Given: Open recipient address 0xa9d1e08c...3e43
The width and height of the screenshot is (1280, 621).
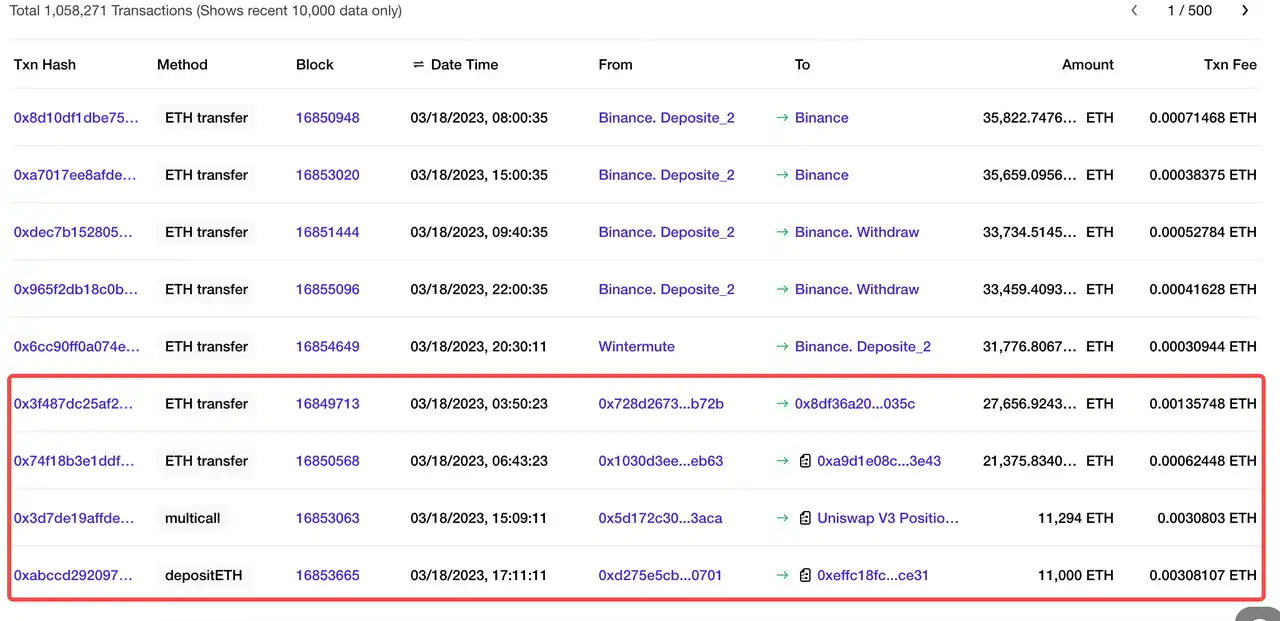Looking at the screenshot, I should pos(879,461).
